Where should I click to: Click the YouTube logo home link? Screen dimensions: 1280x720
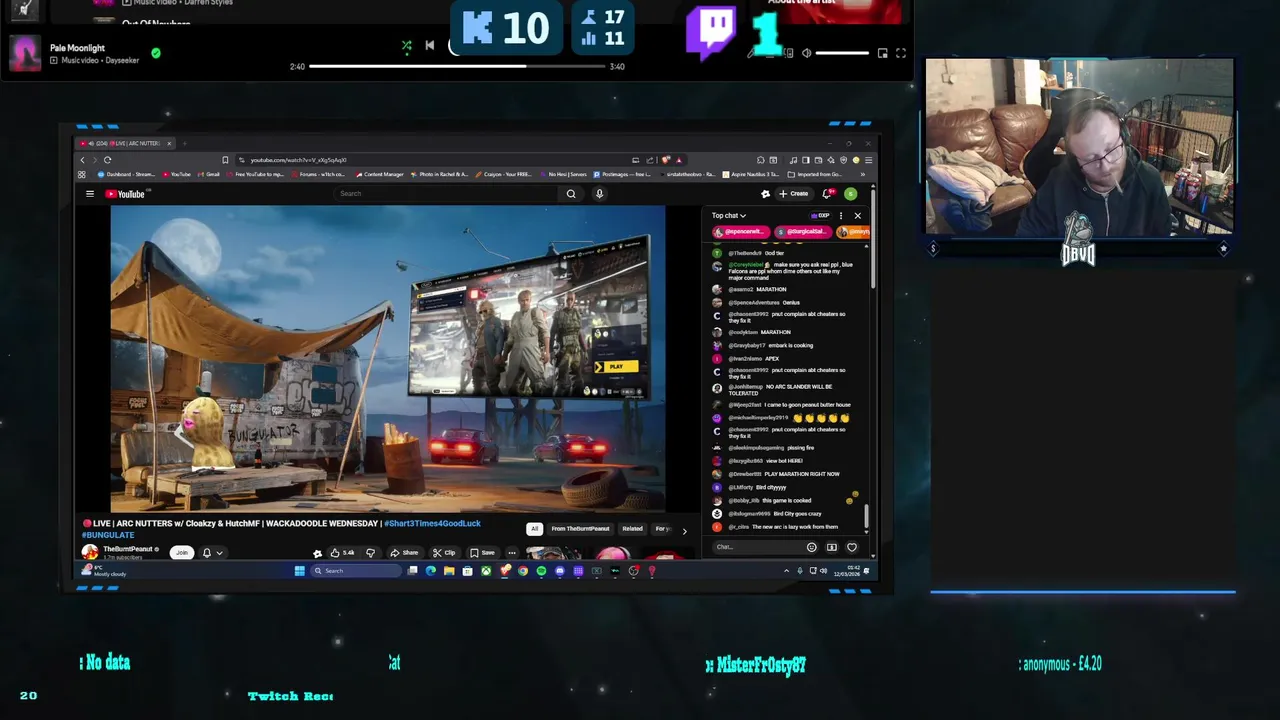tap(125, 194)
